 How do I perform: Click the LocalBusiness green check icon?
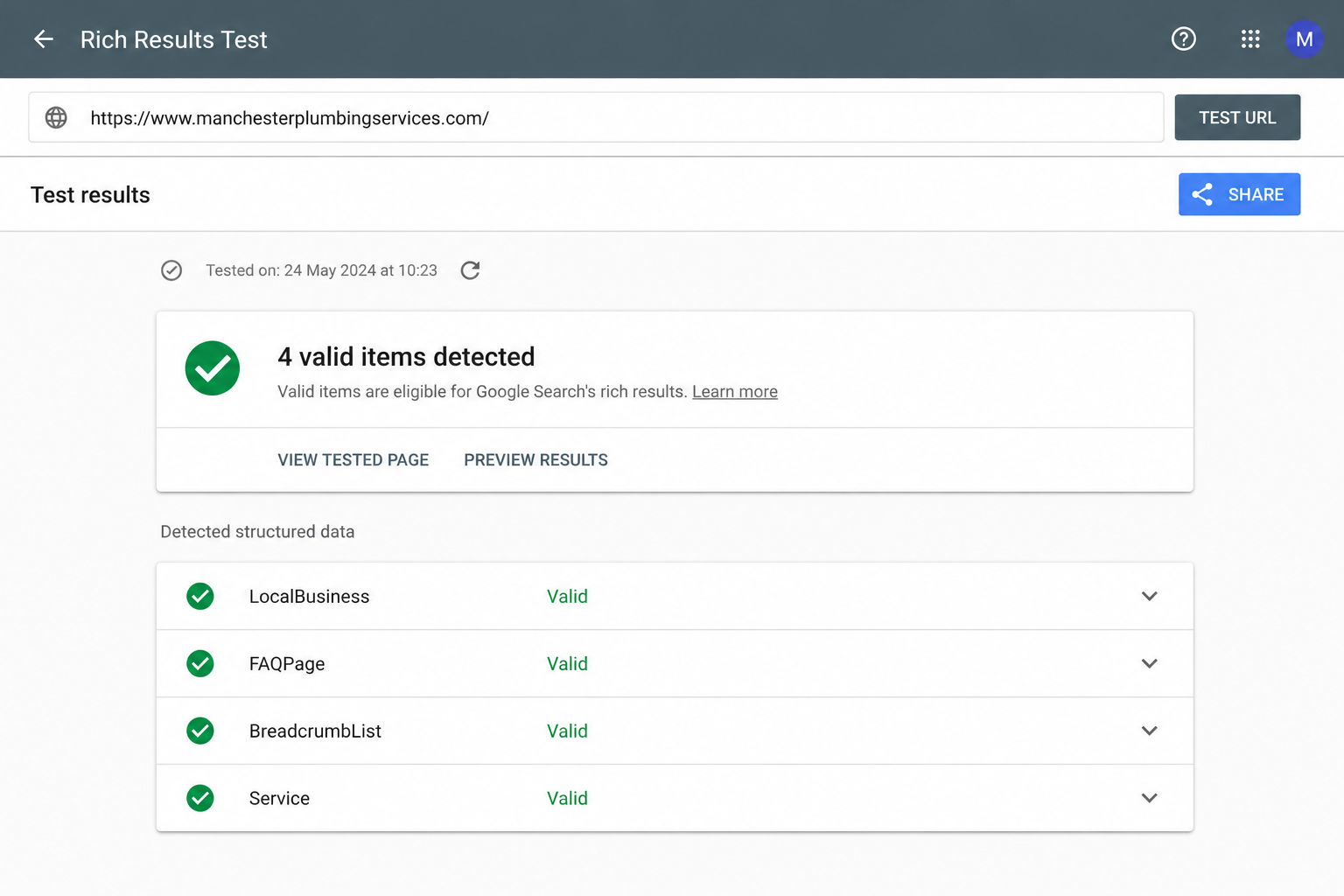[200, 597]
